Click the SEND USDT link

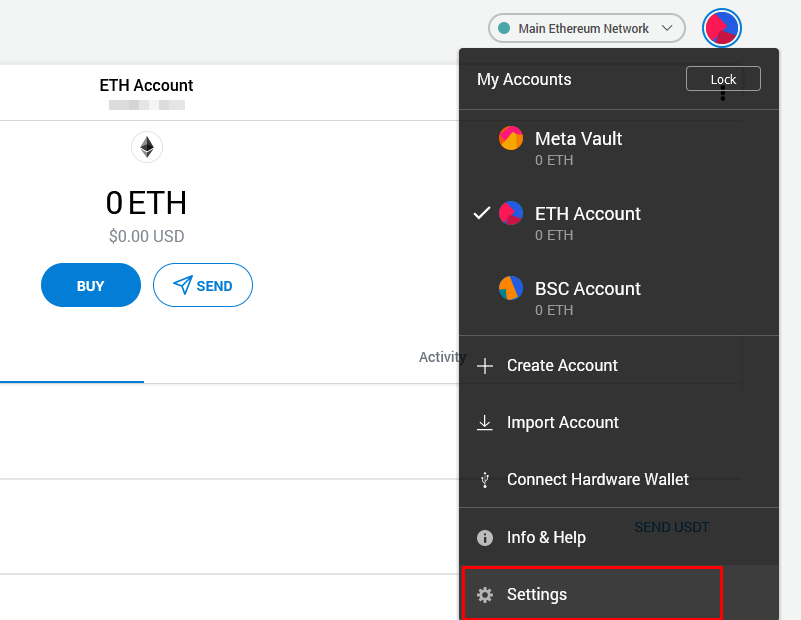[x=671, y=527]
